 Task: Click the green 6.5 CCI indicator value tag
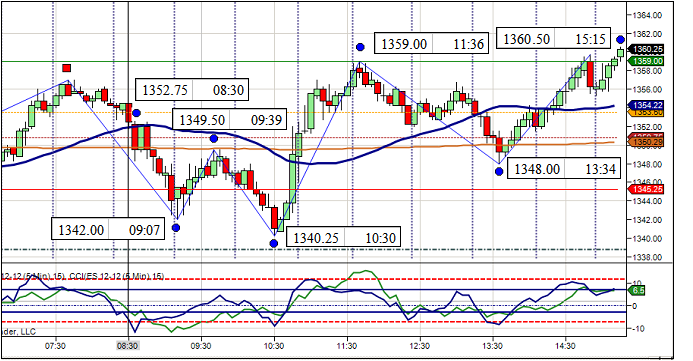(x=636, y=290)
